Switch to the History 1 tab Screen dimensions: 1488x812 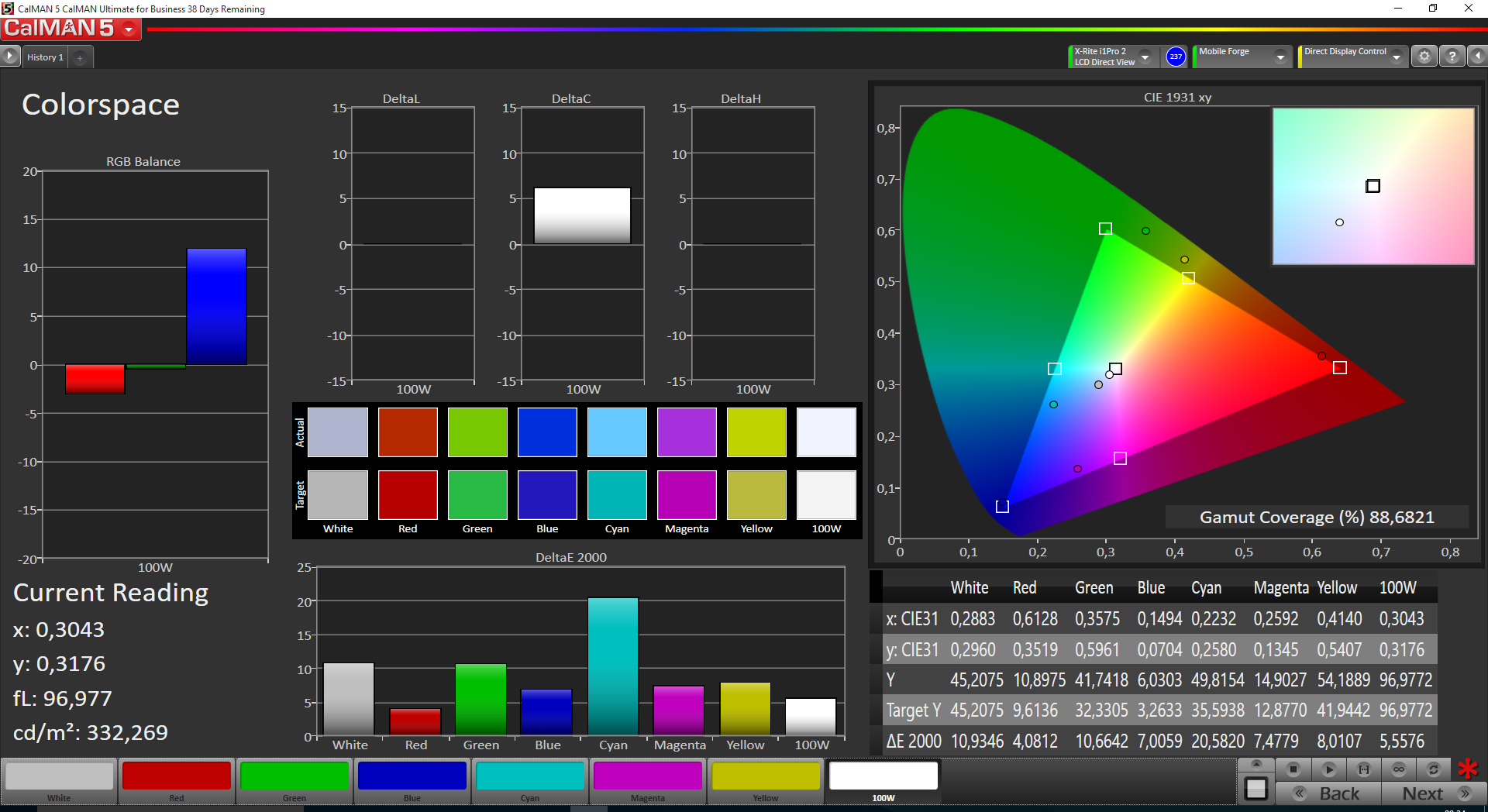pos(45,57)
